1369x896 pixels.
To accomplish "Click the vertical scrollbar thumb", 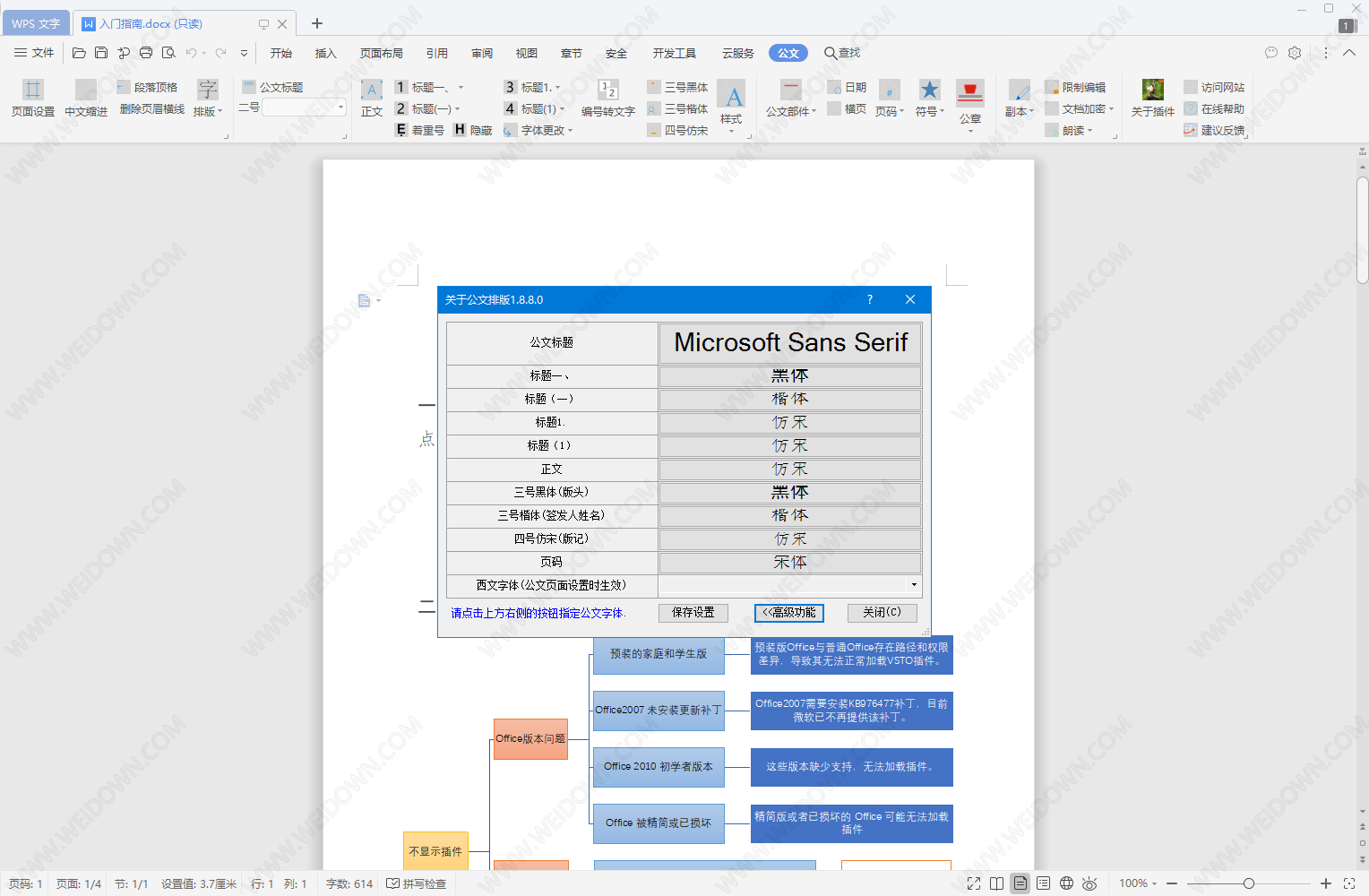I will click(1362, 230).
